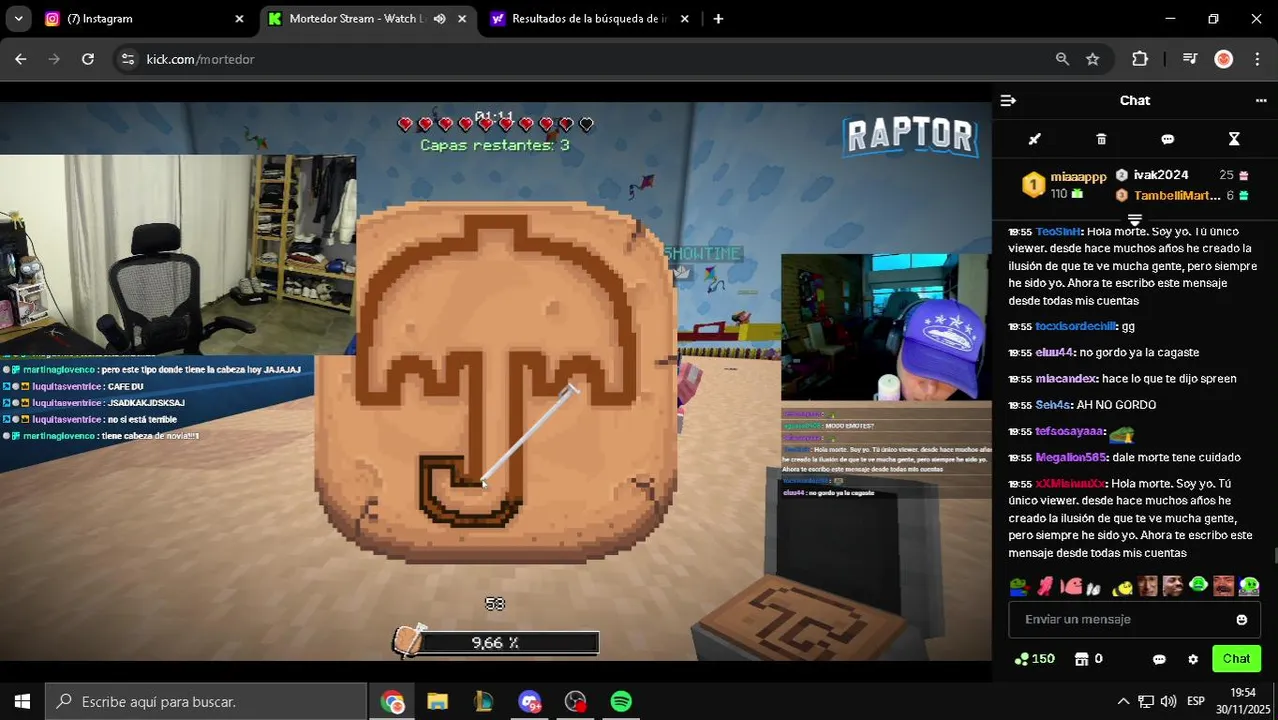The width and height of the screenshot is (1278, 720).
Task: Open the shop icon showing 0
Action: (x=1088, y=659)
